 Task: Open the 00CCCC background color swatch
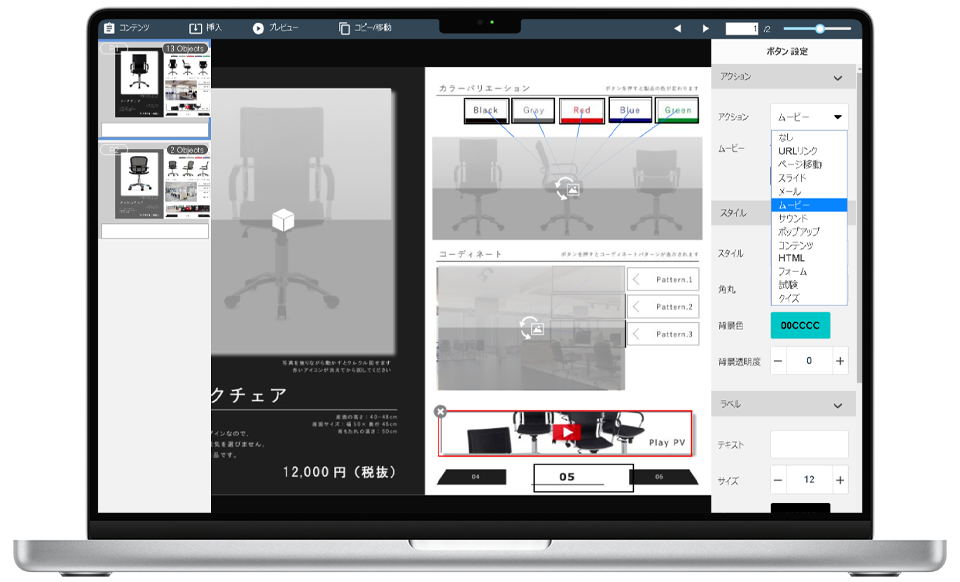click(x=800, y=326)
